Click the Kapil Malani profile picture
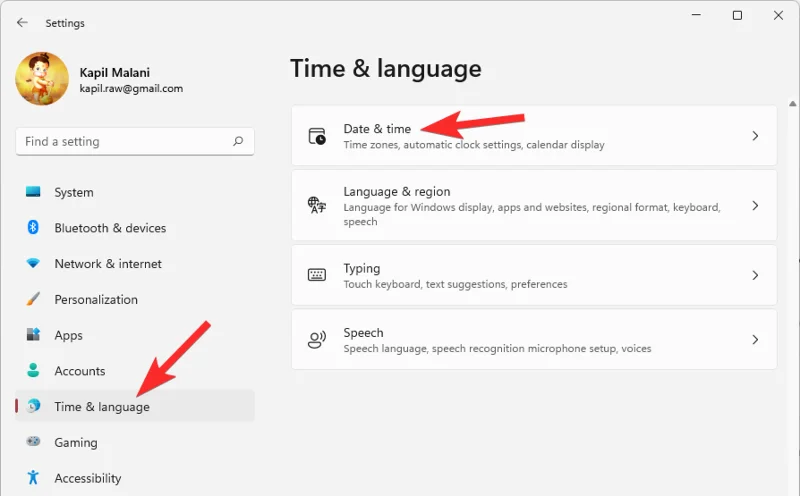 pos(42,79)
